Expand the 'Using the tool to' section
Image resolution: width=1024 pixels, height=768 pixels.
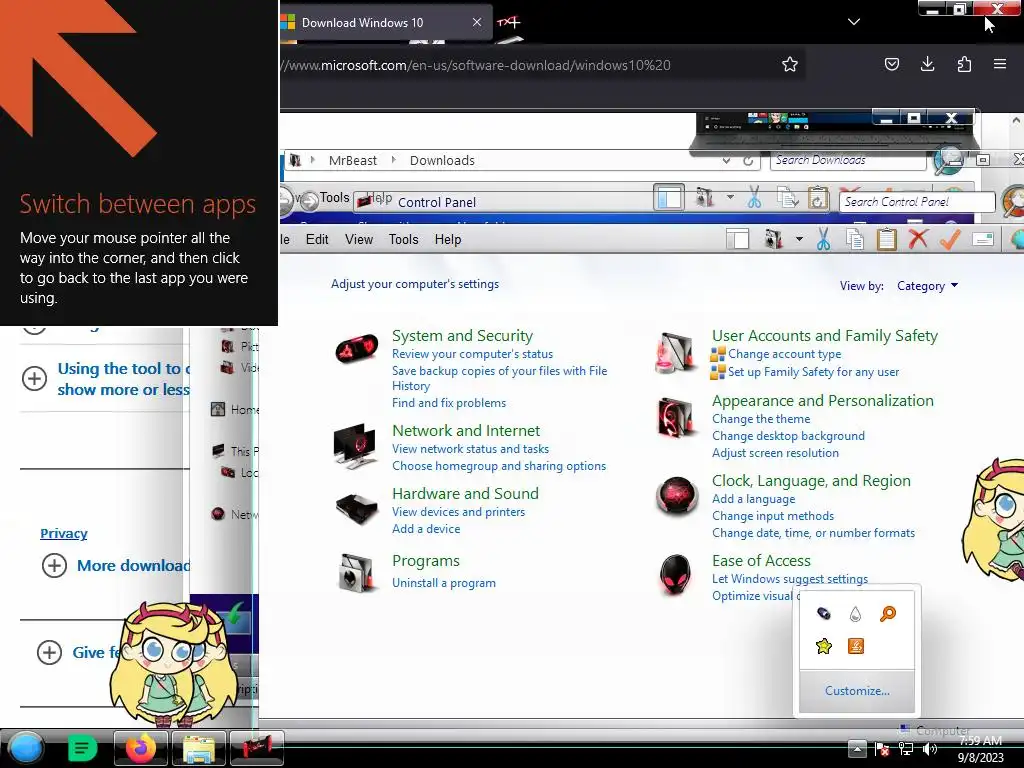pos(35,379)
